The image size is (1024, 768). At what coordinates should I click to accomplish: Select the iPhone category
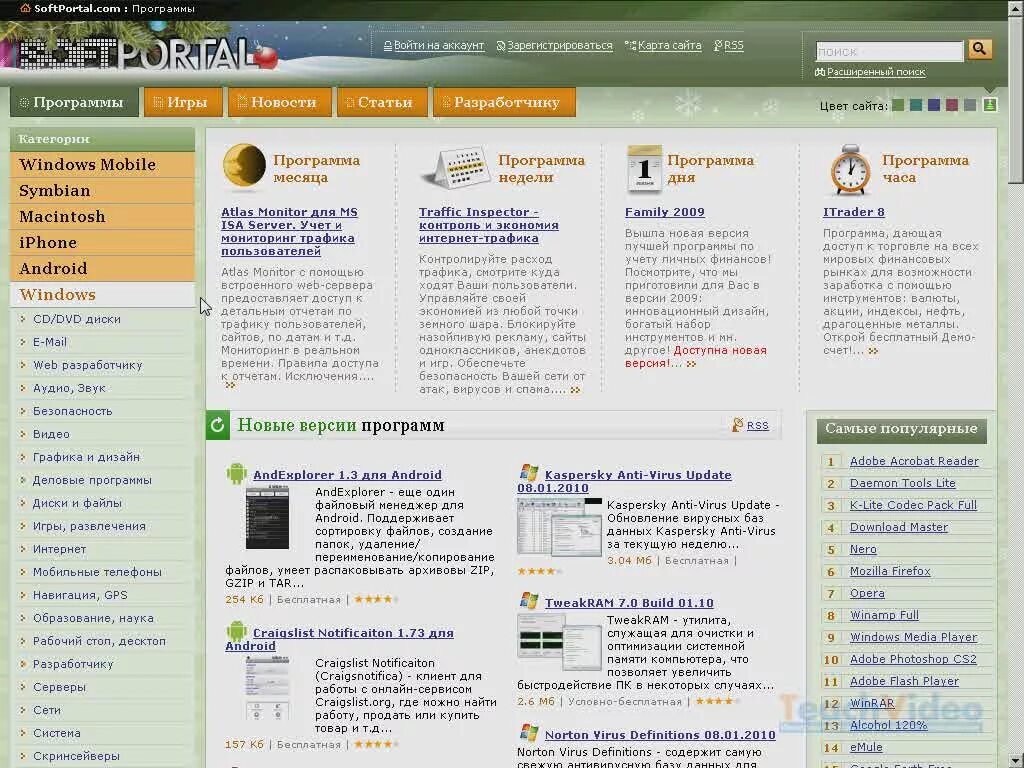click(103, 242)
